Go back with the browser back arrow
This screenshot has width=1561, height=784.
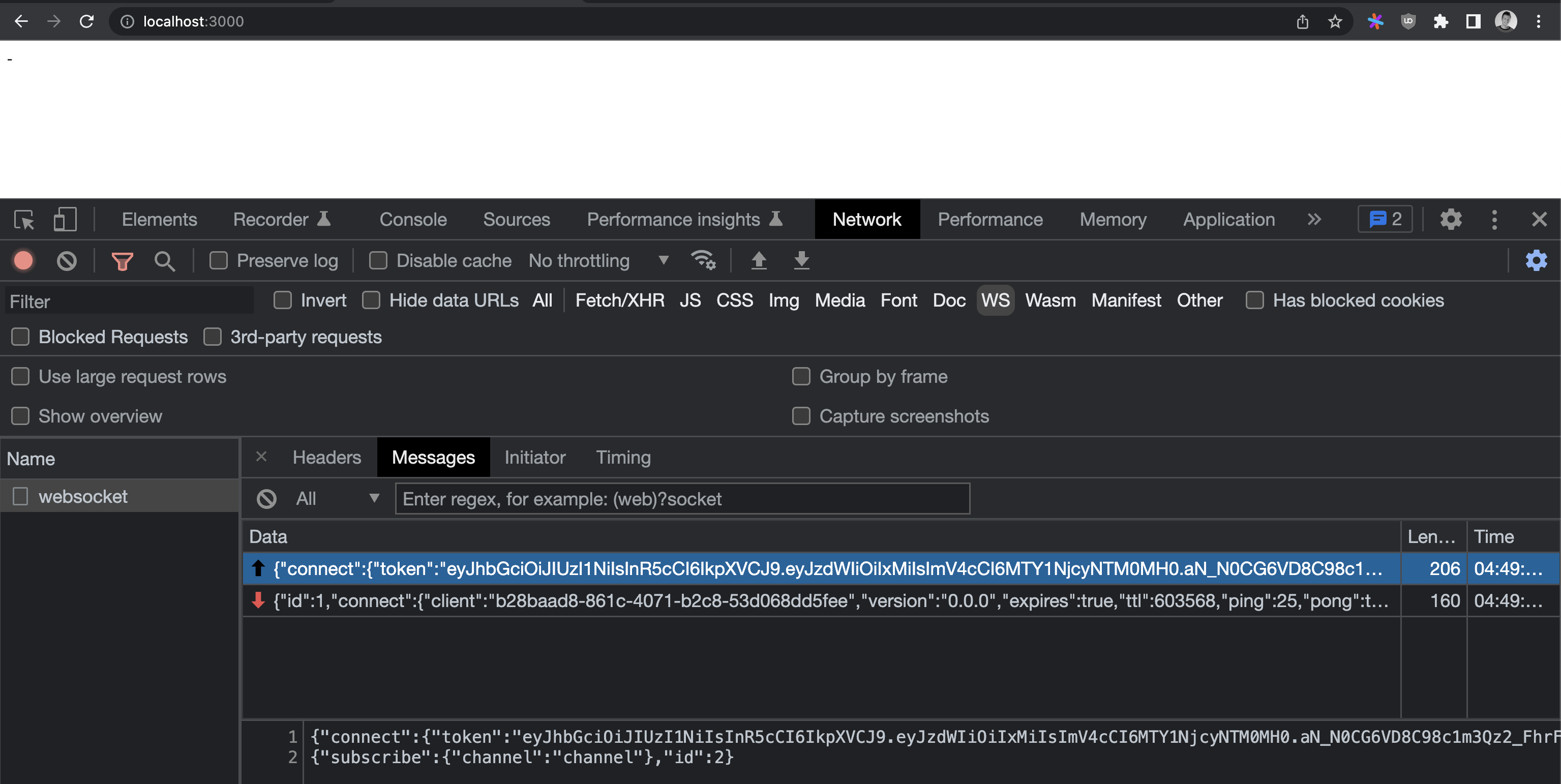tap(21, 22)
